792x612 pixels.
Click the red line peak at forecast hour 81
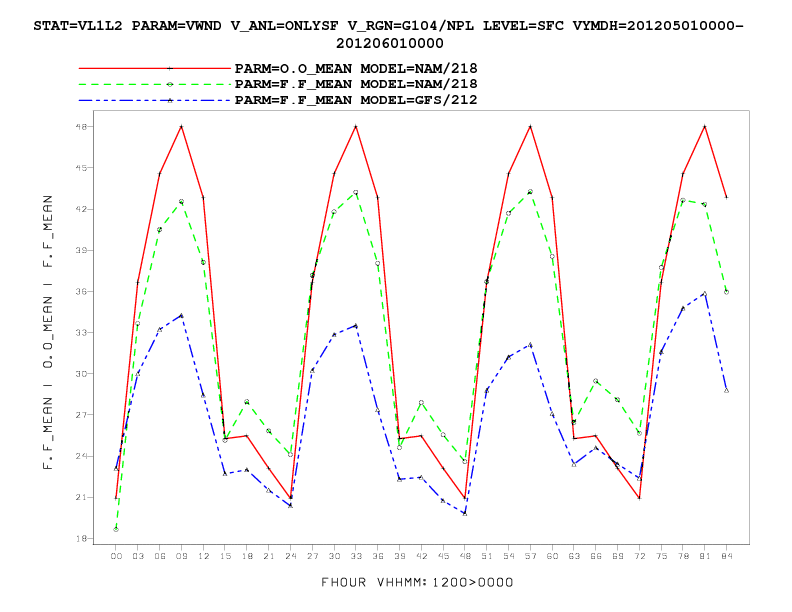(705, 126)
